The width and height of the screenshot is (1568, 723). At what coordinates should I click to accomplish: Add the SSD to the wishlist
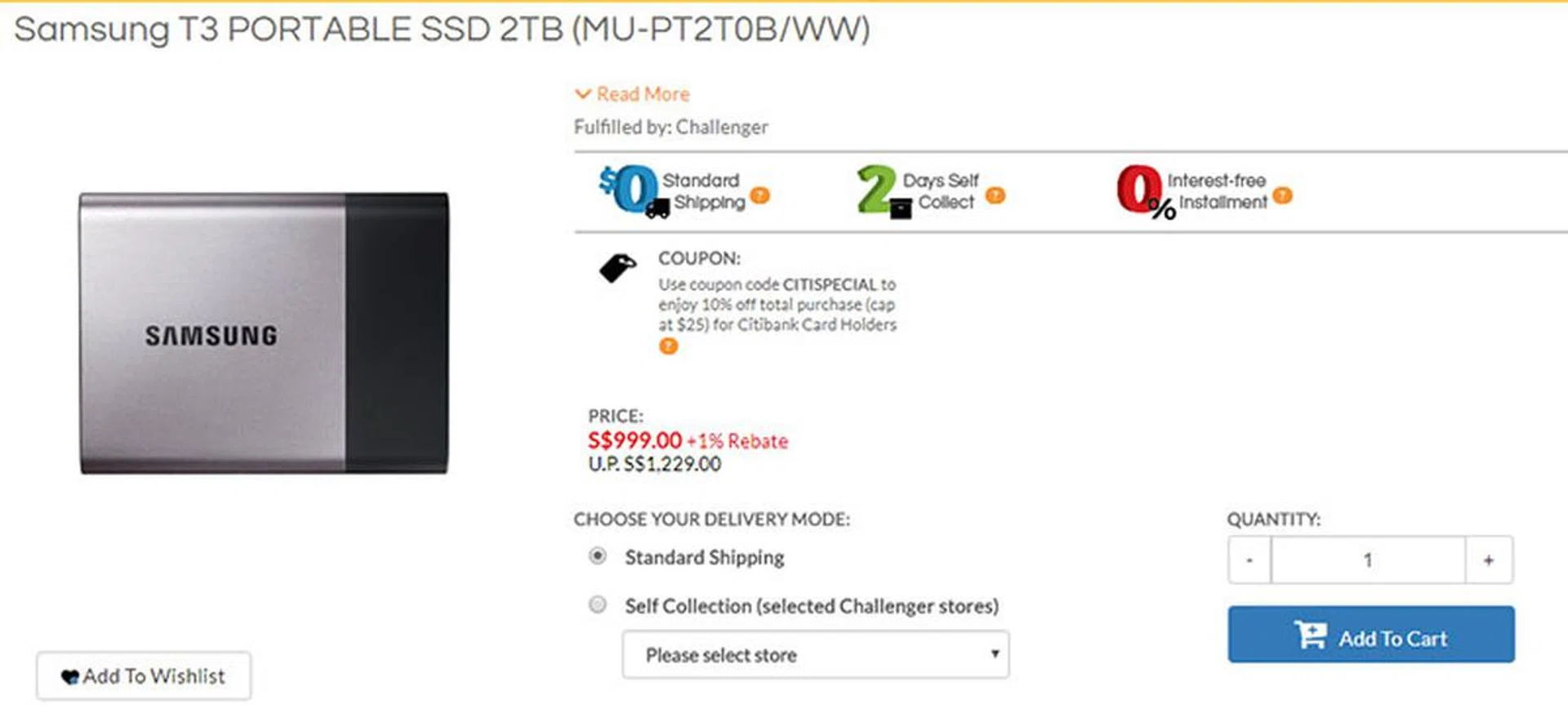click(x=144, y=676)
